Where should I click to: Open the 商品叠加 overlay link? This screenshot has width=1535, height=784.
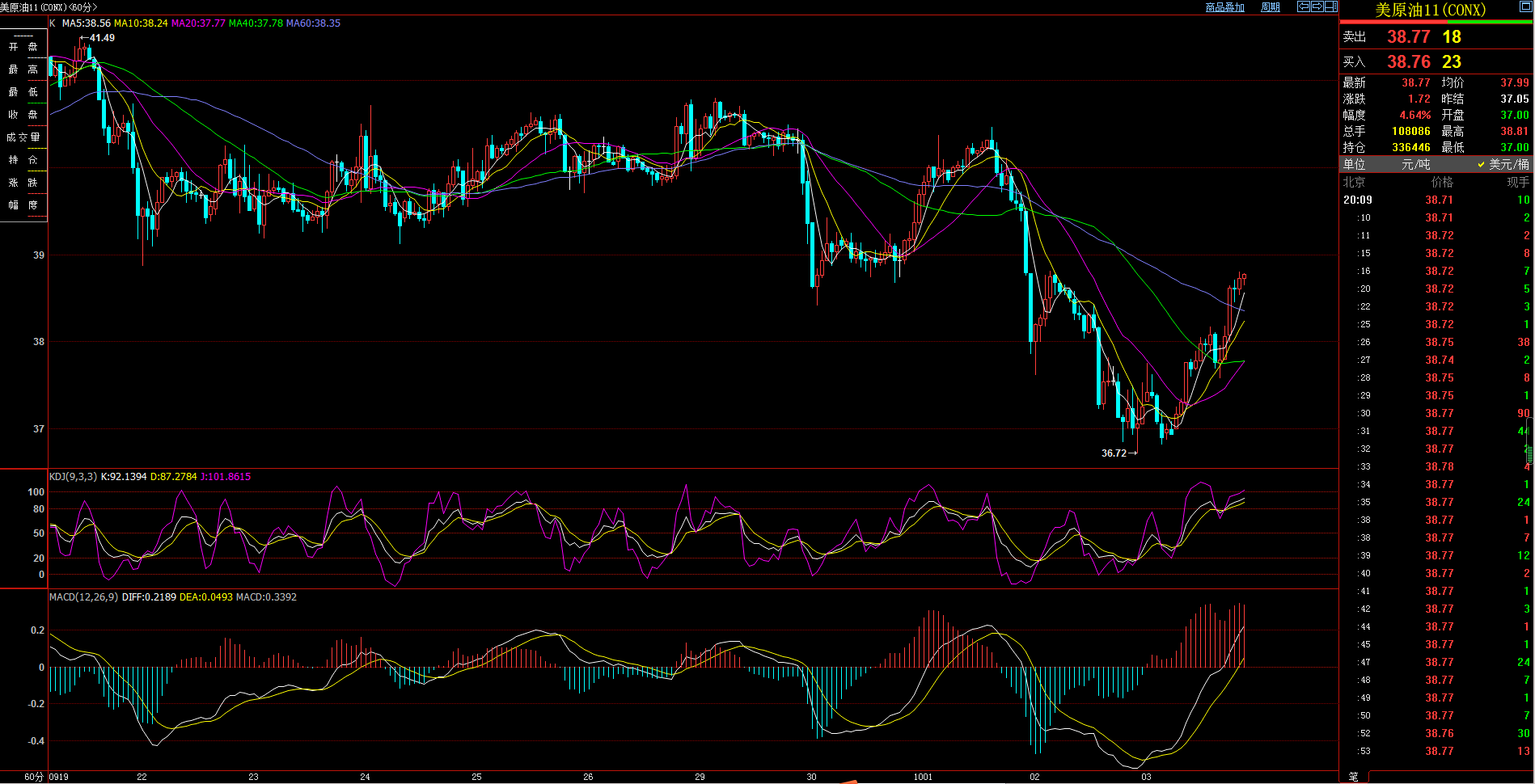point(1224,7)
